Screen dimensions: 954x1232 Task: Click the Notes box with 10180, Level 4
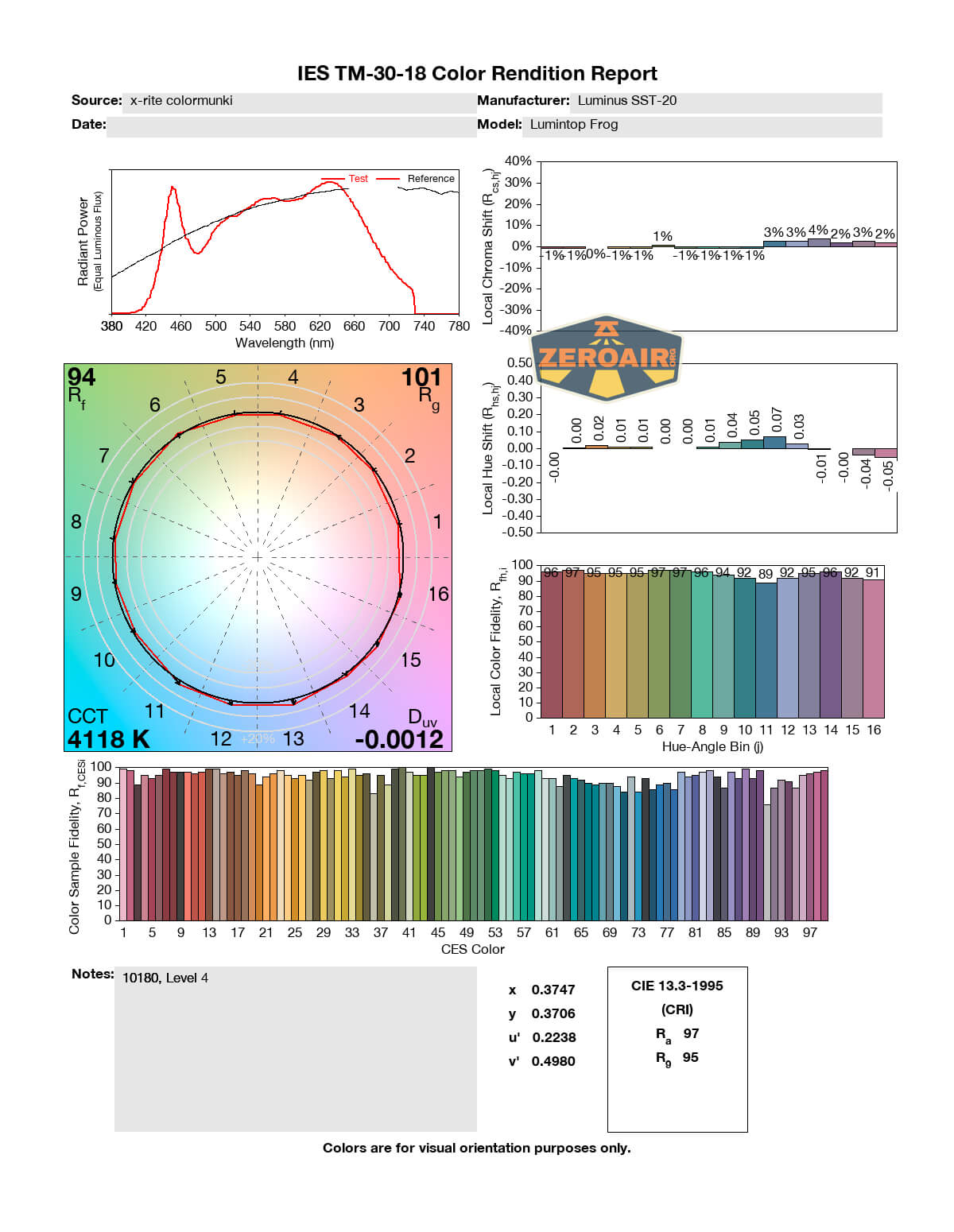[295, 1048]
